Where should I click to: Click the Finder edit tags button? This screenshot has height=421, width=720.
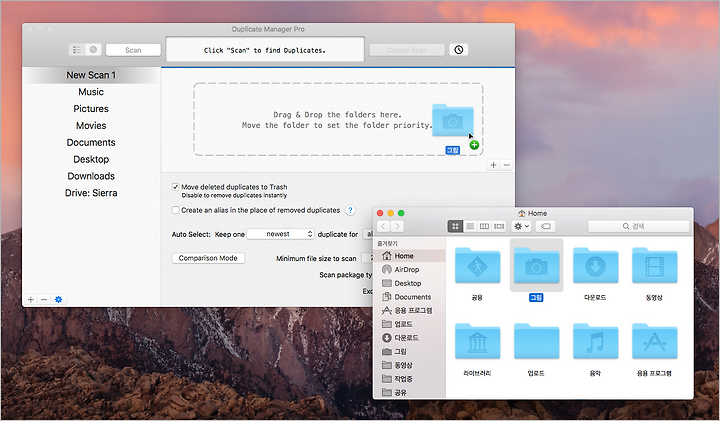[x=546, y=226]
